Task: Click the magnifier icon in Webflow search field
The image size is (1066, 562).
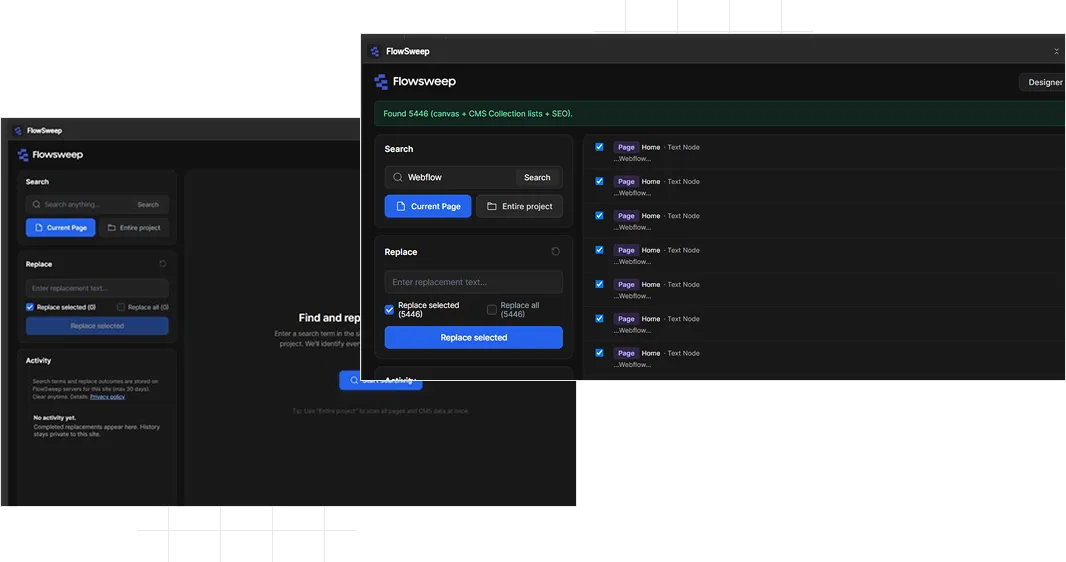Action: [x=398, y=177]
